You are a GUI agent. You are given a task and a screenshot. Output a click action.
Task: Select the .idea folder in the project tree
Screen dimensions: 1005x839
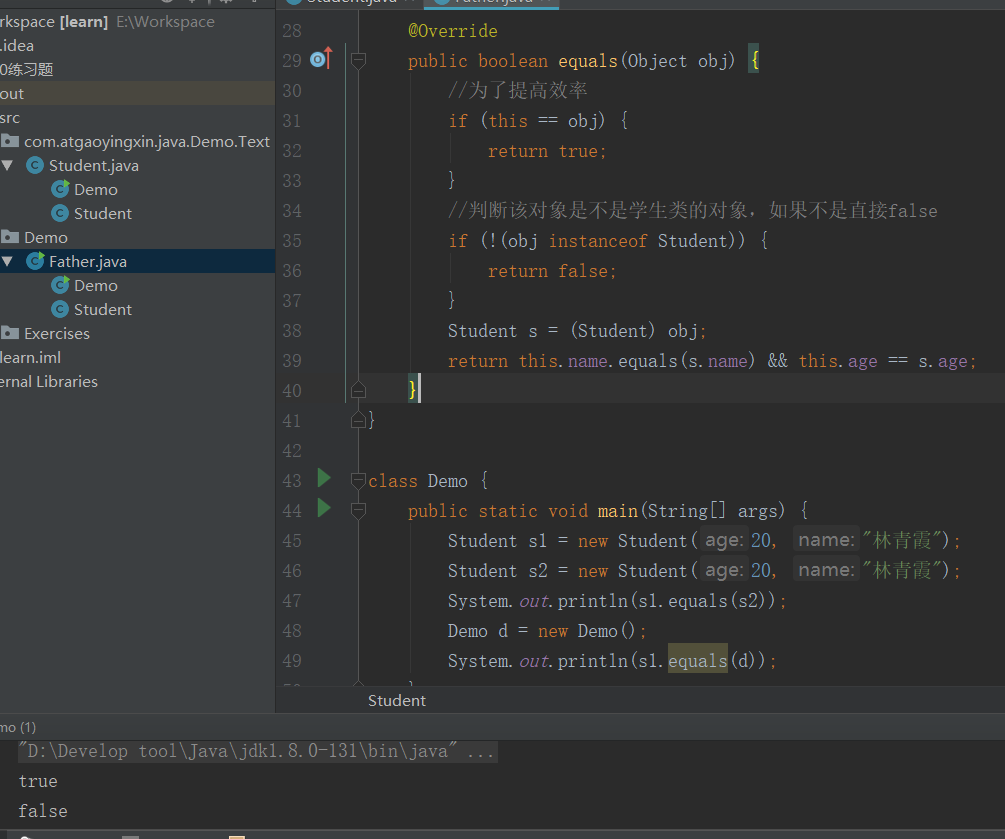pyautogui.click(x=17, y=46)
